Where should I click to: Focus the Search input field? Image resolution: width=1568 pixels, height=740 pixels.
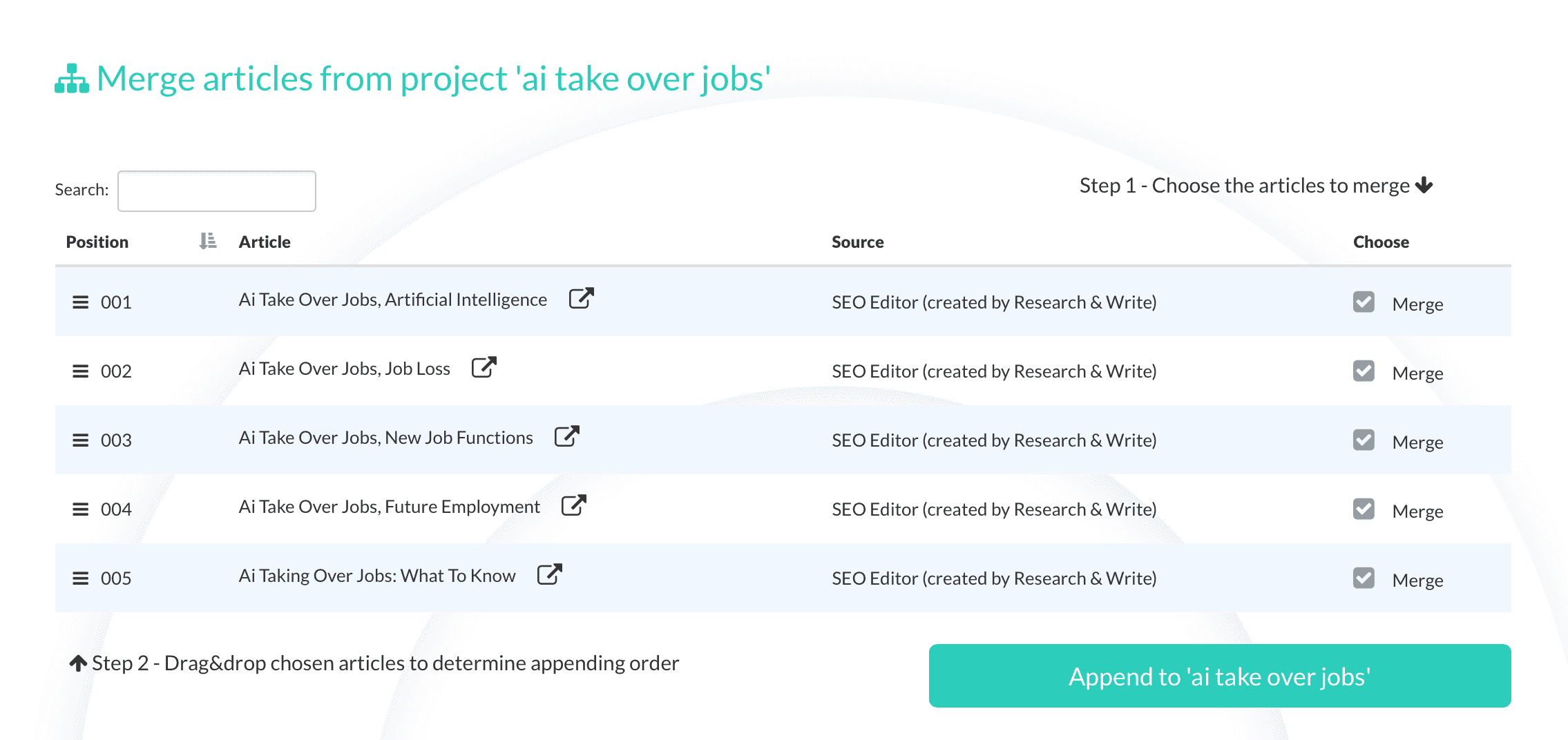[217, 191]
